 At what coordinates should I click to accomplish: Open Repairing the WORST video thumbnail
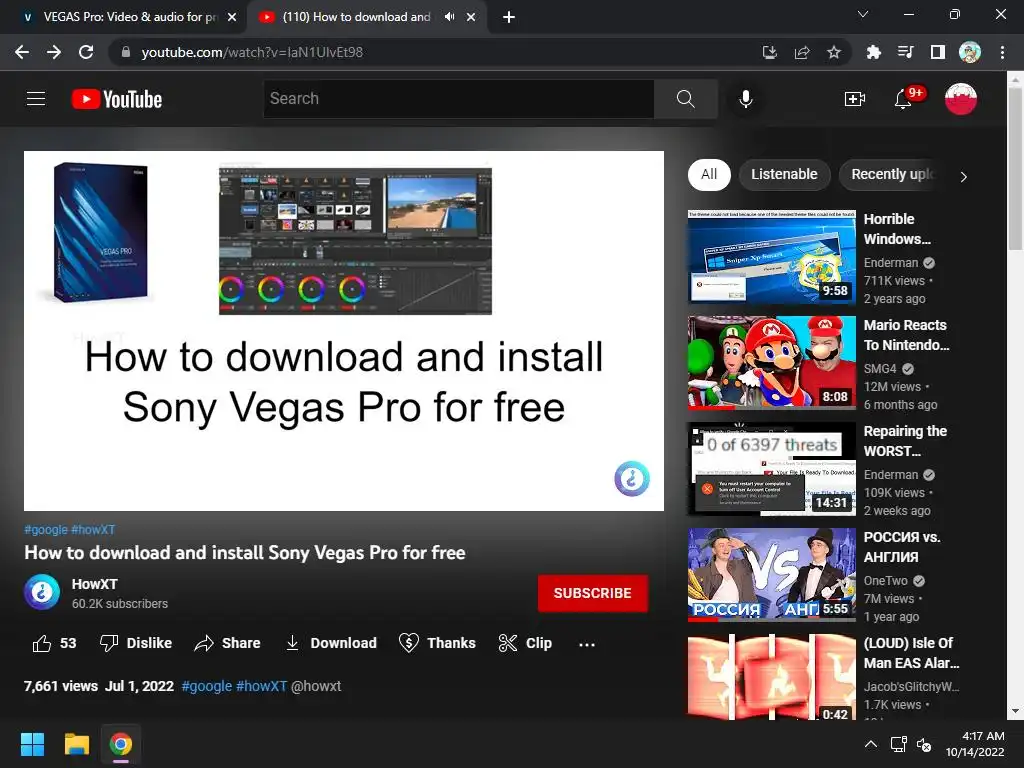tap(771, 468)
